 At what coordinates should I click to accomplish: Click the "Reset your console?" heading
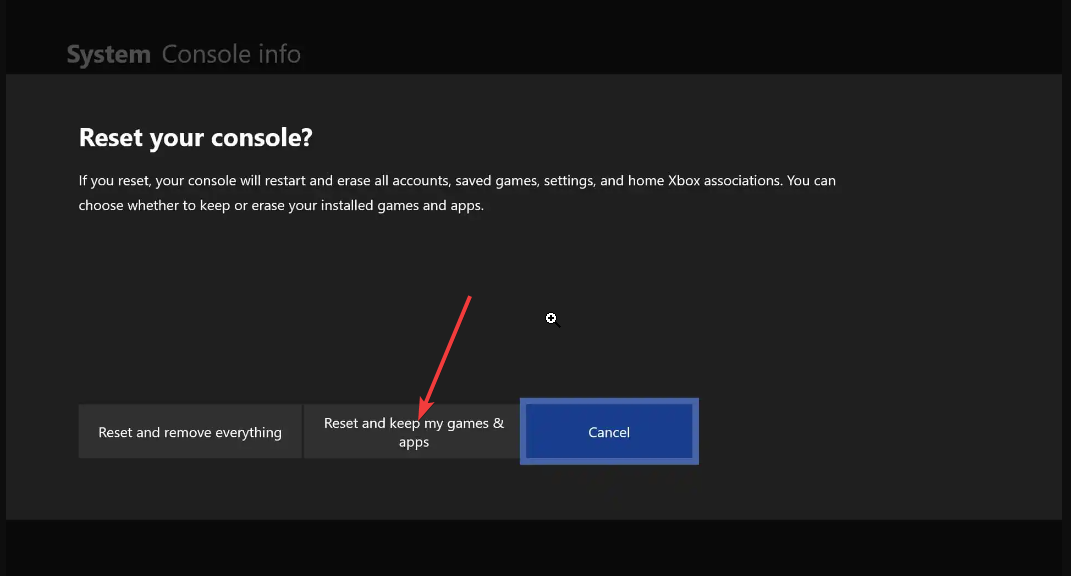[x=195, y=138]
